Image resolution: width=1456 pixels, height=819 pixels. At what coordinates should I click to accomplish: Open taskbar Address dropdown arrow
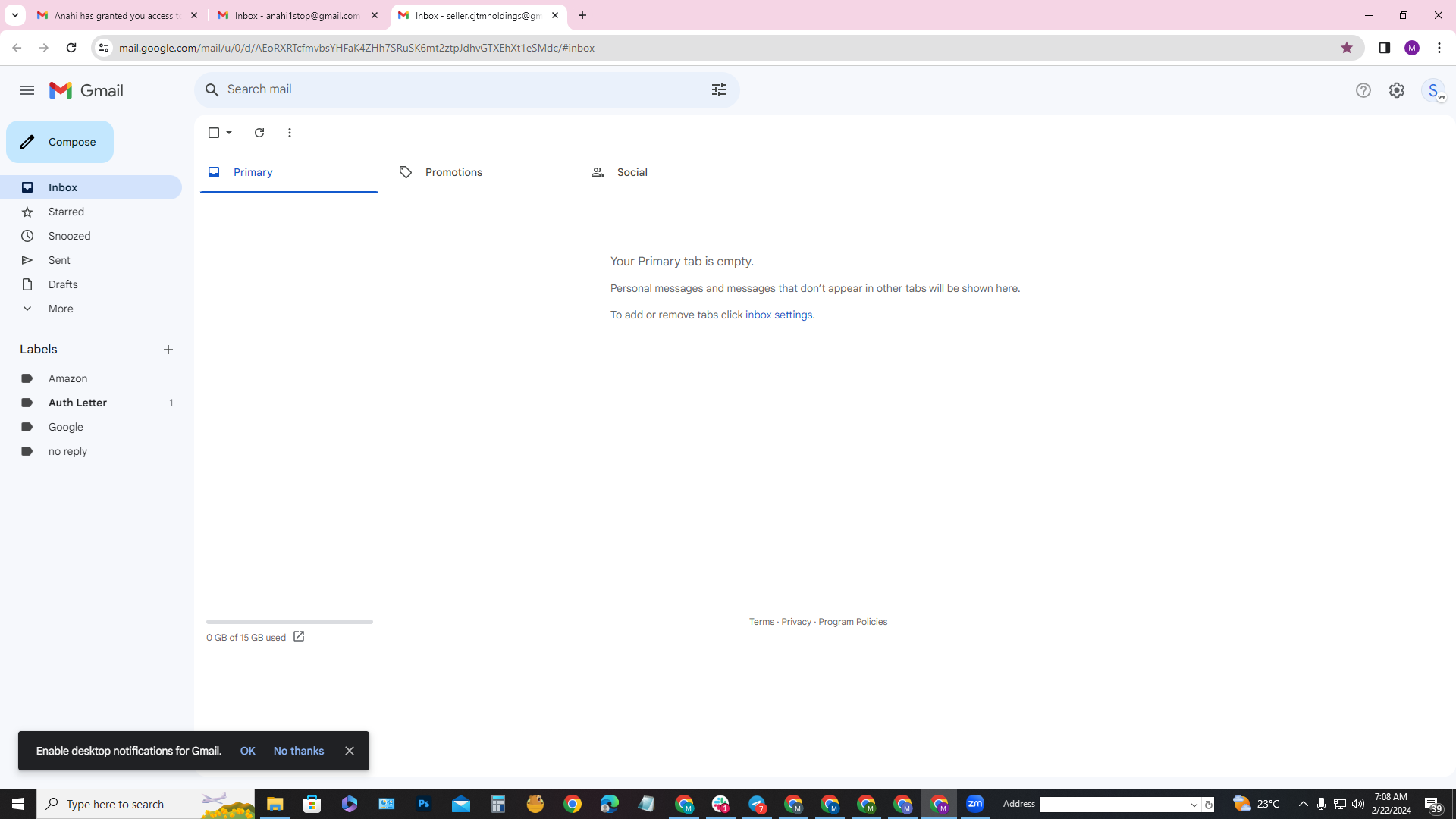1194,805
